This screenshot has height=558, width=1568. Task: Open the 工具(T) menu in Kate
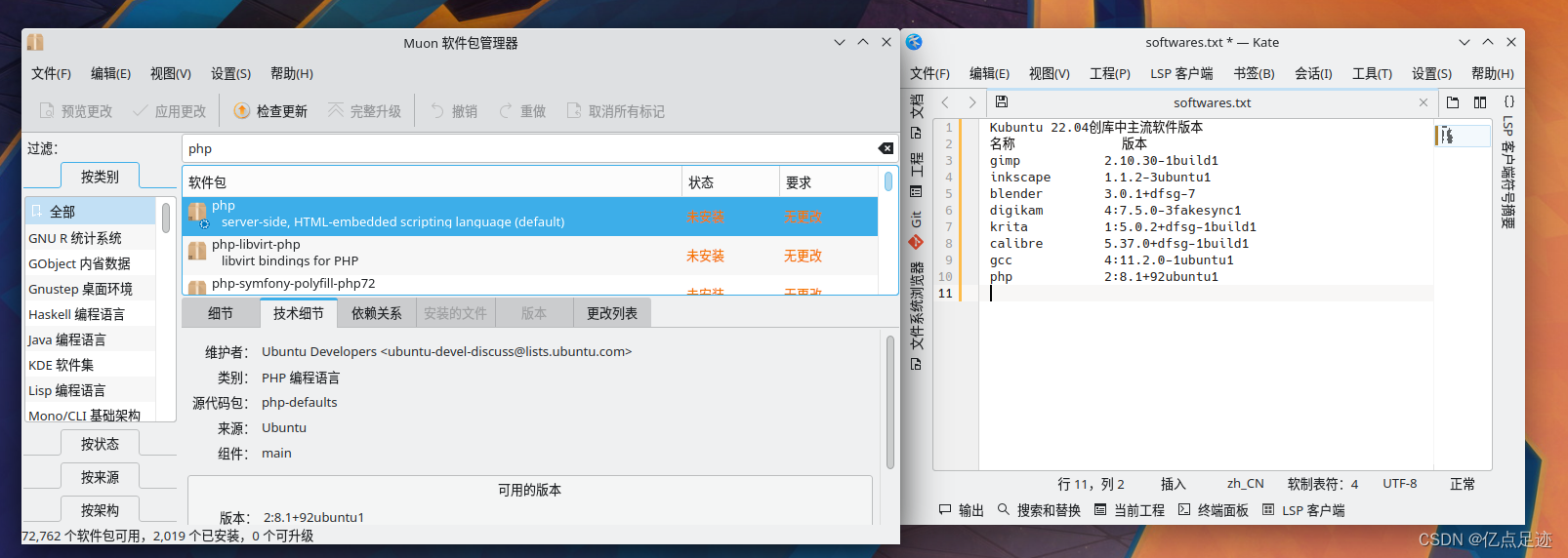click(x=1372, y=73)
